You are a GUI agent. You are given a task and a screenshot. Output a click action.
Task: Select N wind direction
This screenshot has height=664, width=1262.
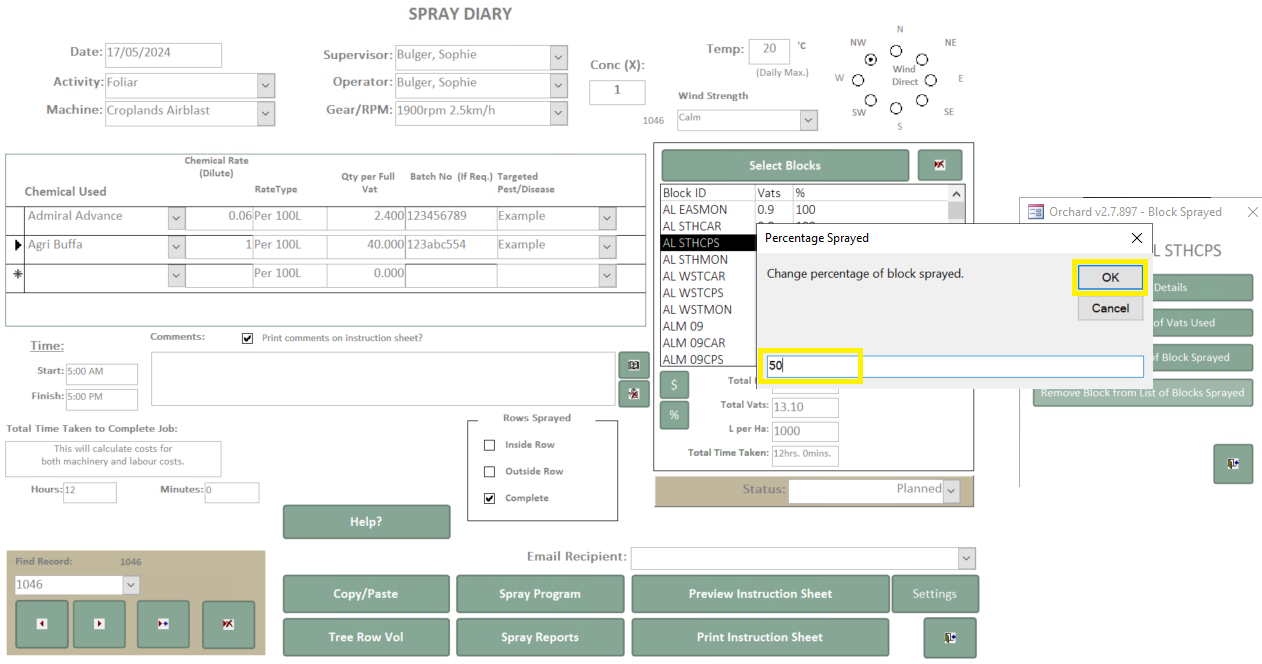(896, 51)
